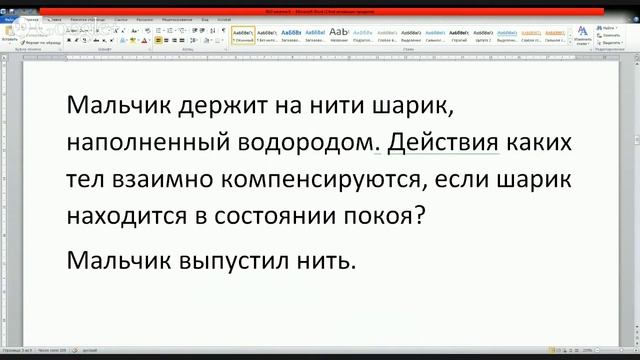Screen dimensions: 640x360
Task: Switch to the Insert tab
Action: click(x=54, y=20)
